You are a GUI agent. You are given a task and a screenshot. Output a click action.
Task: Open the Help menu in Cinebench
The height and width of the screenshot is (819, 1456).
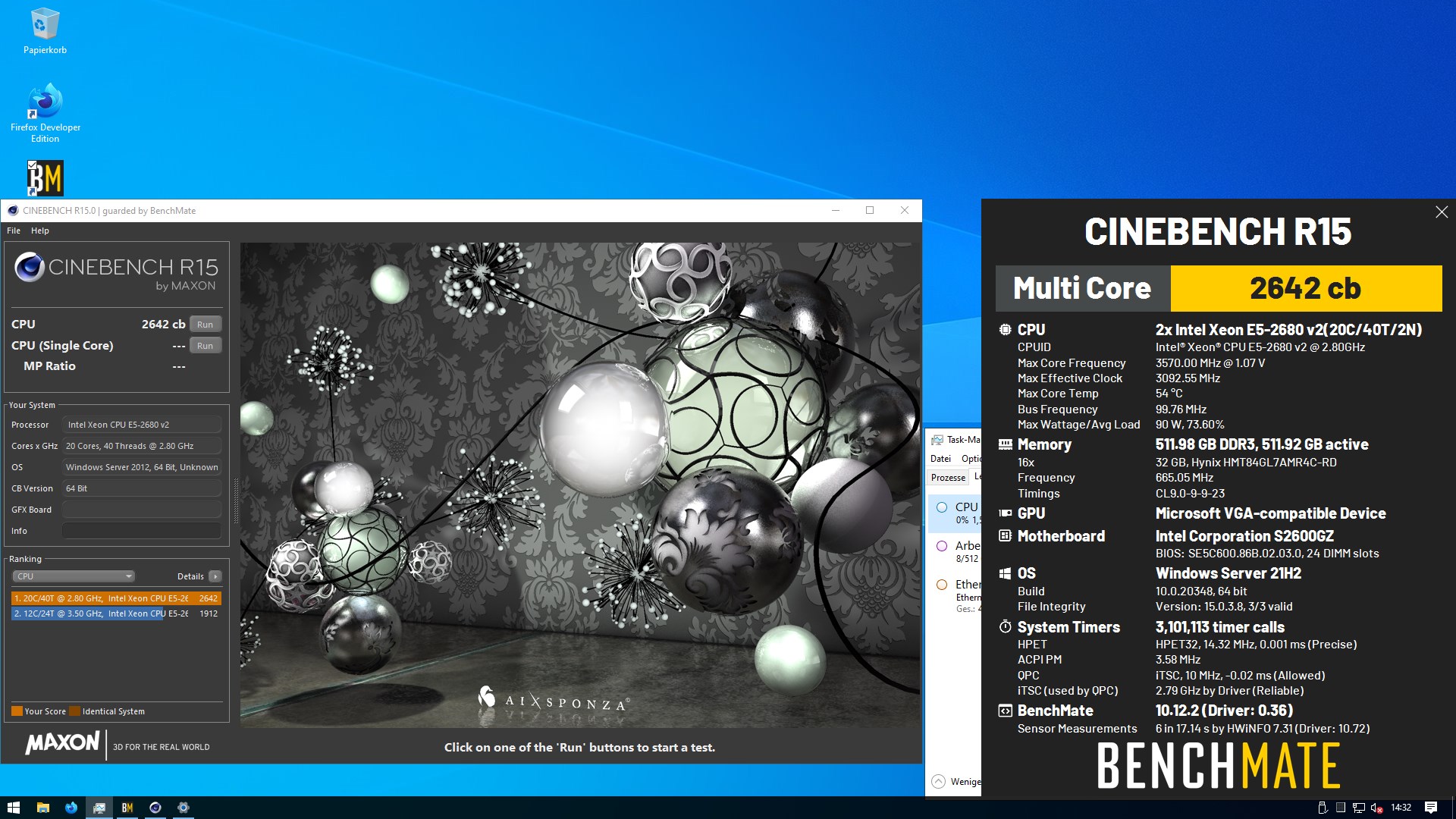coord(40,231)
